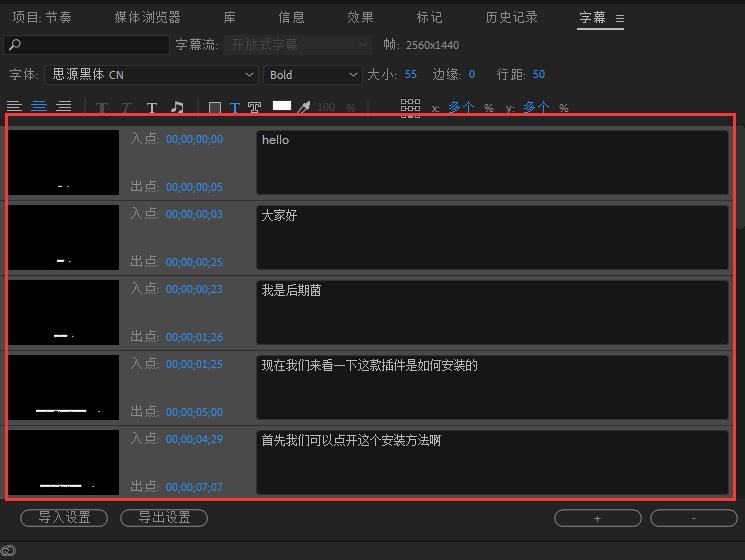Click the 现在我们来看一下这款插件是如何安装的 text box
This screenshot has width=745, height=560.
[492, 388]
